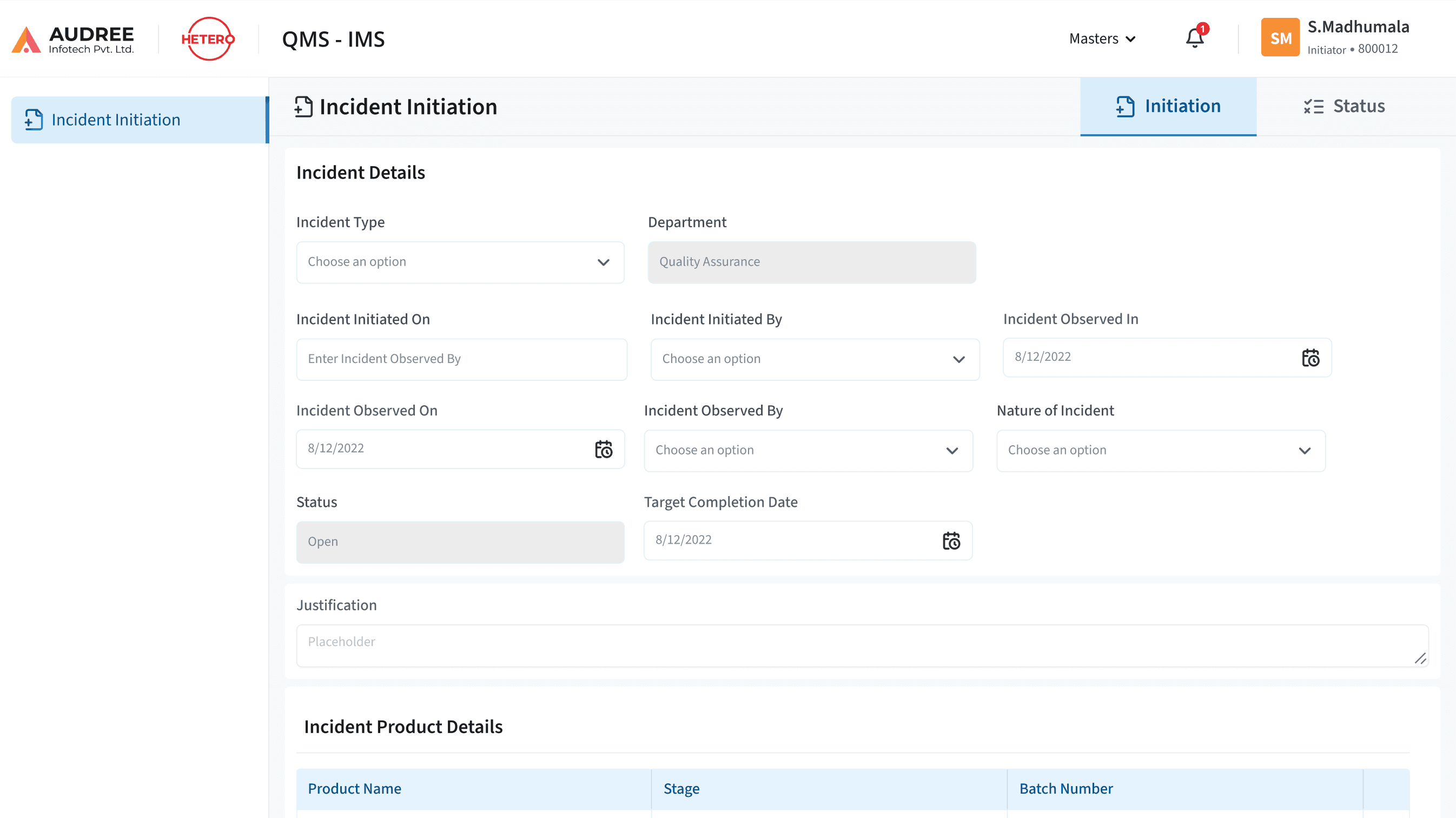Click the Enter Incident Observed By field
1456x818 pixels.
(461, 358)
